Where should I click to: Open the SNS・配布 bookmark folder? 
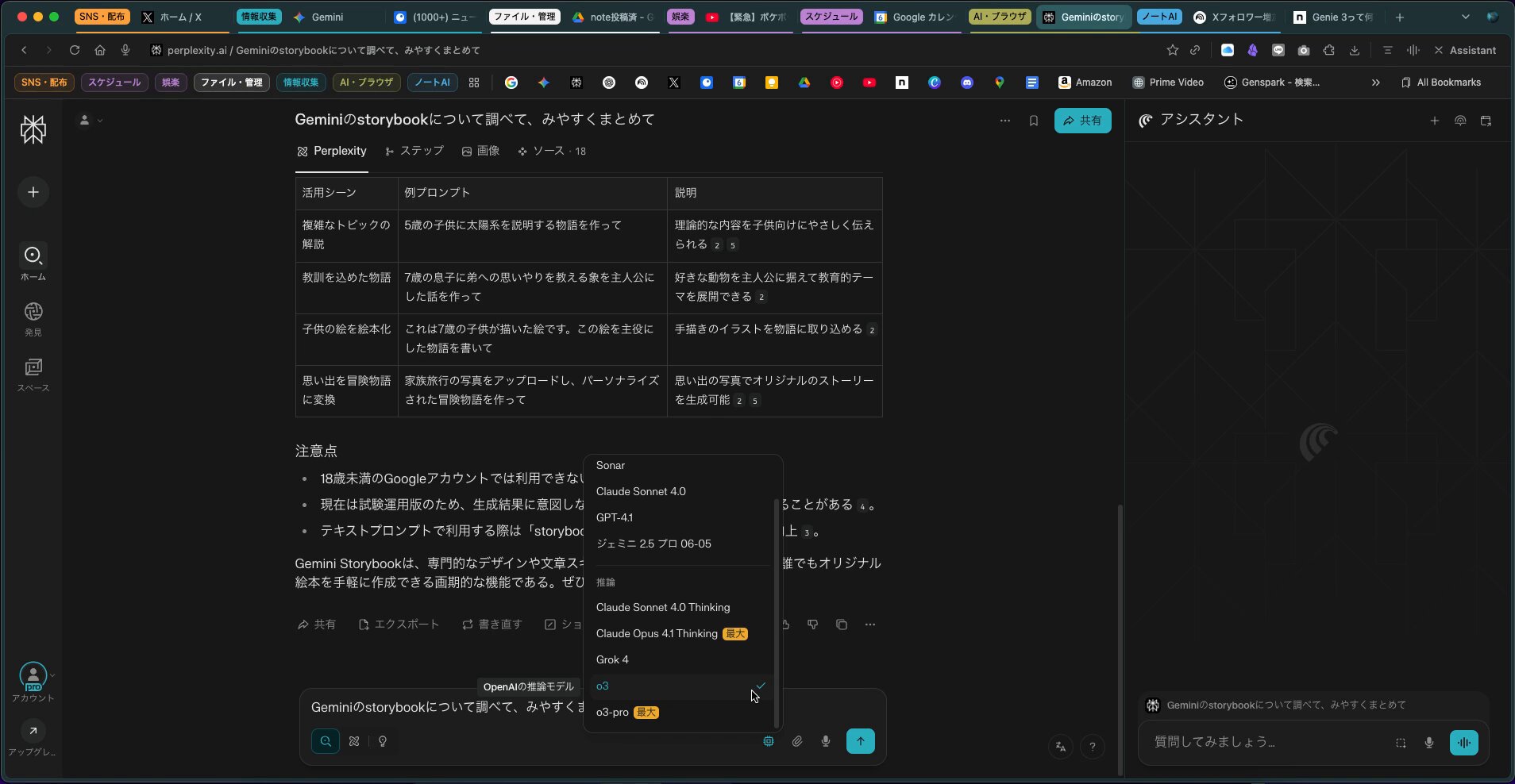point(44,83)
